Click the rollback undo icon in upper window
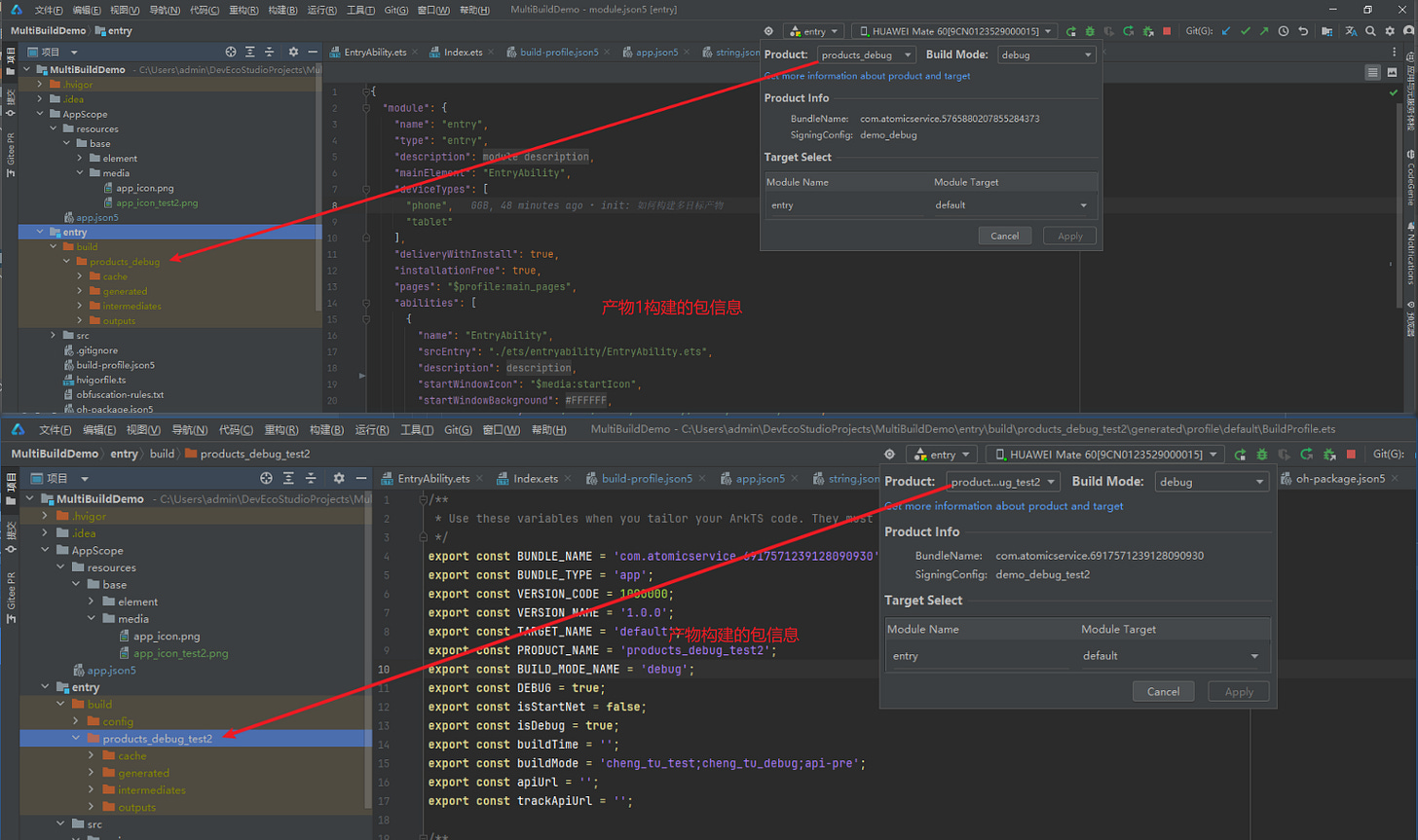 pyautogui.click(x=1303, y=31)
